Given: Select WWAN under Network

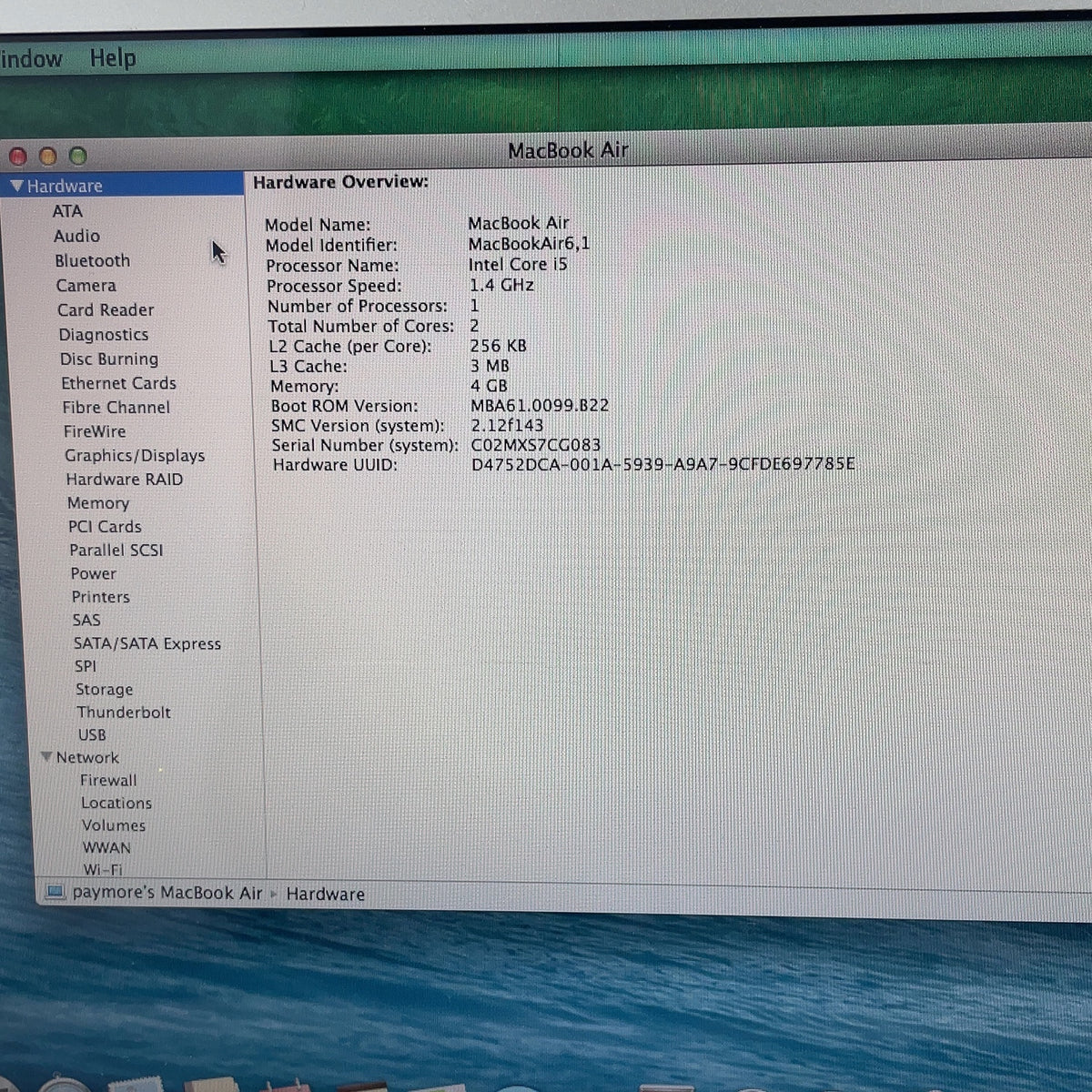Looking at the screenshot, I should [x=106, y=847].
